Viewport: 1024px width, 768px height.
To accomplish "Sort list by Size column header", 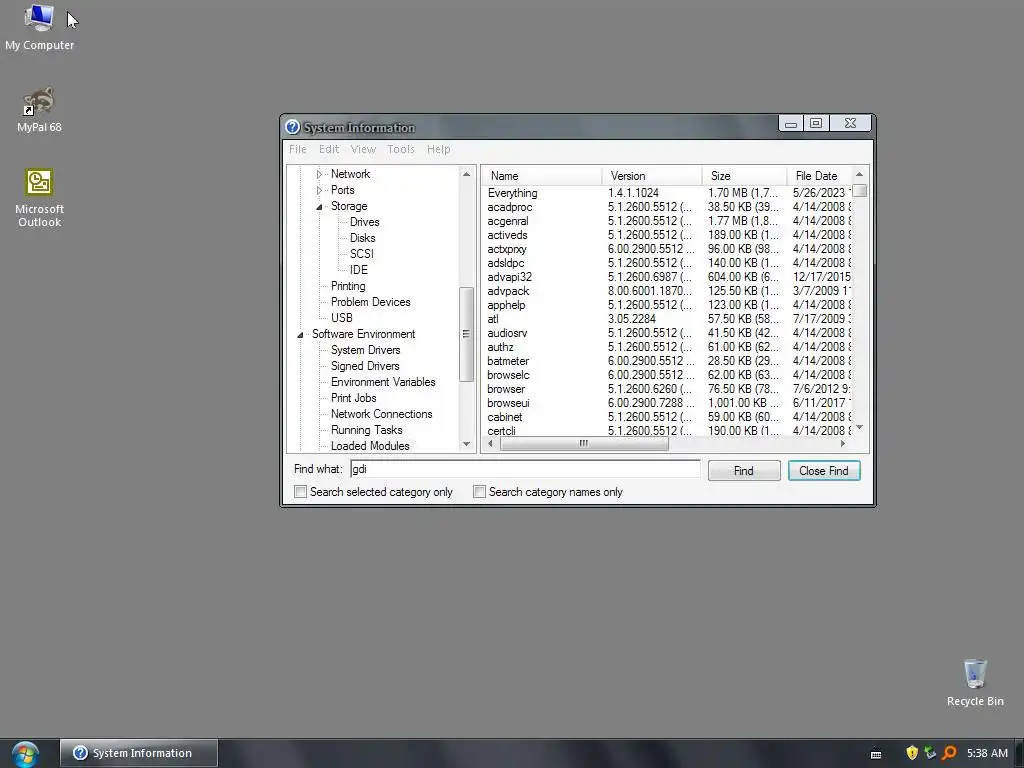I will [x=744, y=176].
